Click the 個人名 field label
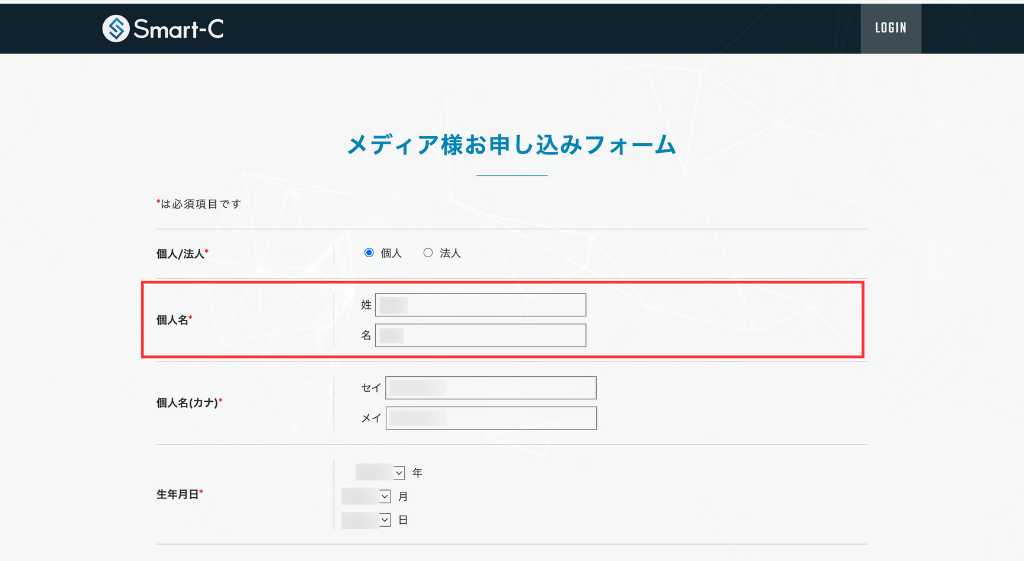 tap(174, 320)
